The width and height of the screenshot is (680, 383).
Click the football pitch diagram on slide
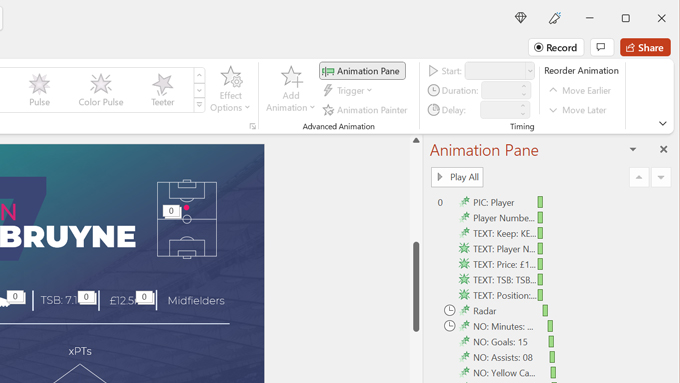(x=187, y=219)
